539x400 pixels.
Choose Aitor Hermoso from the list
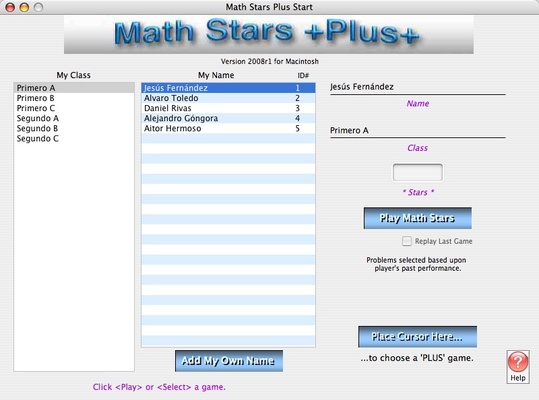click(x=228, y=128)
